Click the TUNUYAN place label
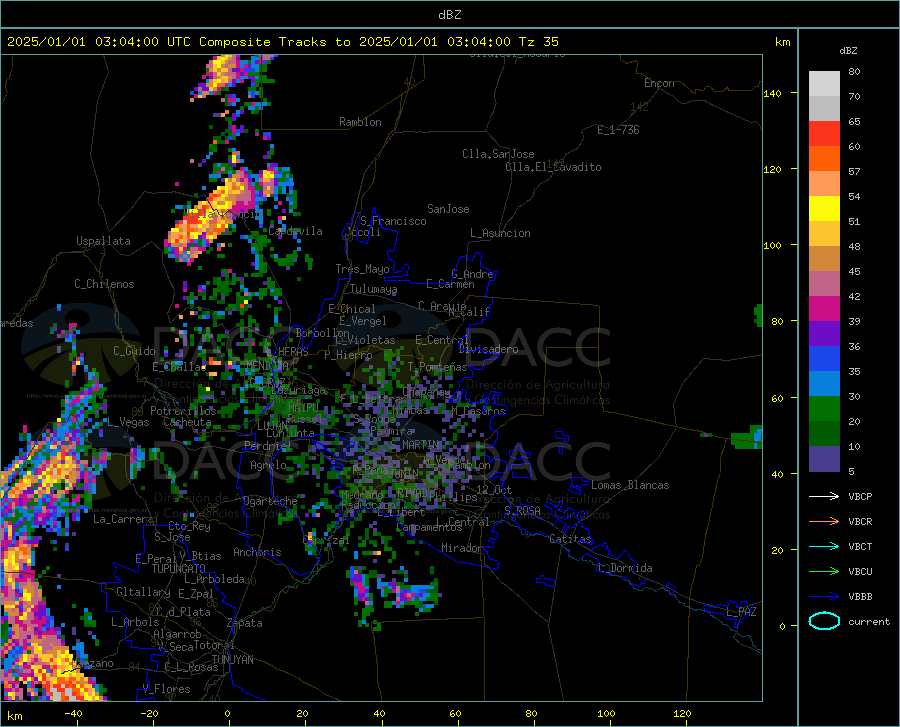 click(232, 659)
